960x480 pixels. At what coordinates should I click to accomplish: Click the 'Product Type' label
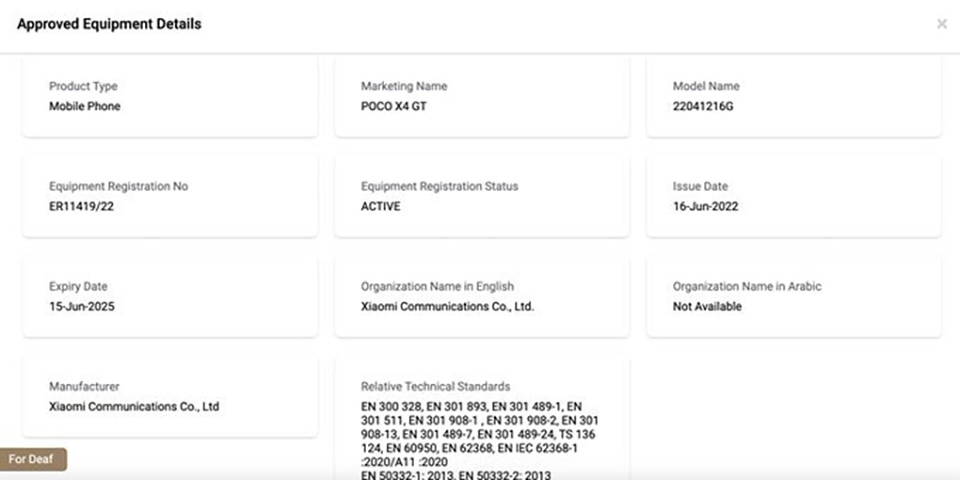click(x=83, y=86)
